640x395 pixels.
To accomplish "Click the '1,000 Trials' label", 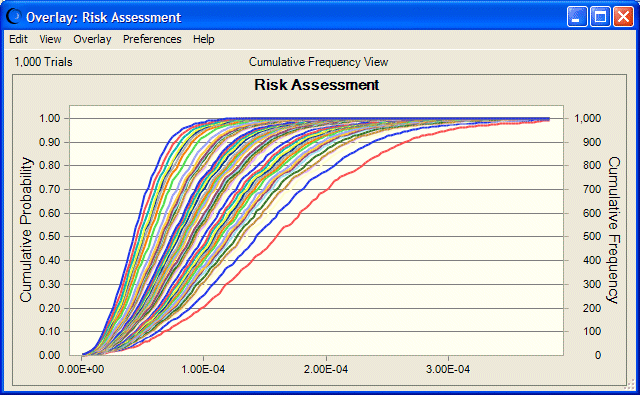I will coord(43,62).
